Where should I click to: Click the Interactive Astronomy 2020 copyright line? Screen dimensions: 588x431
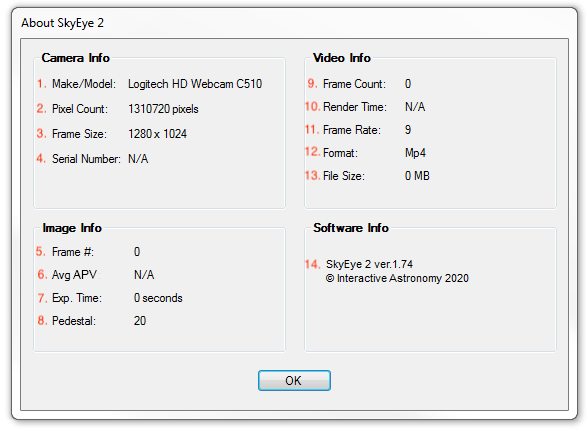point(397,278)
